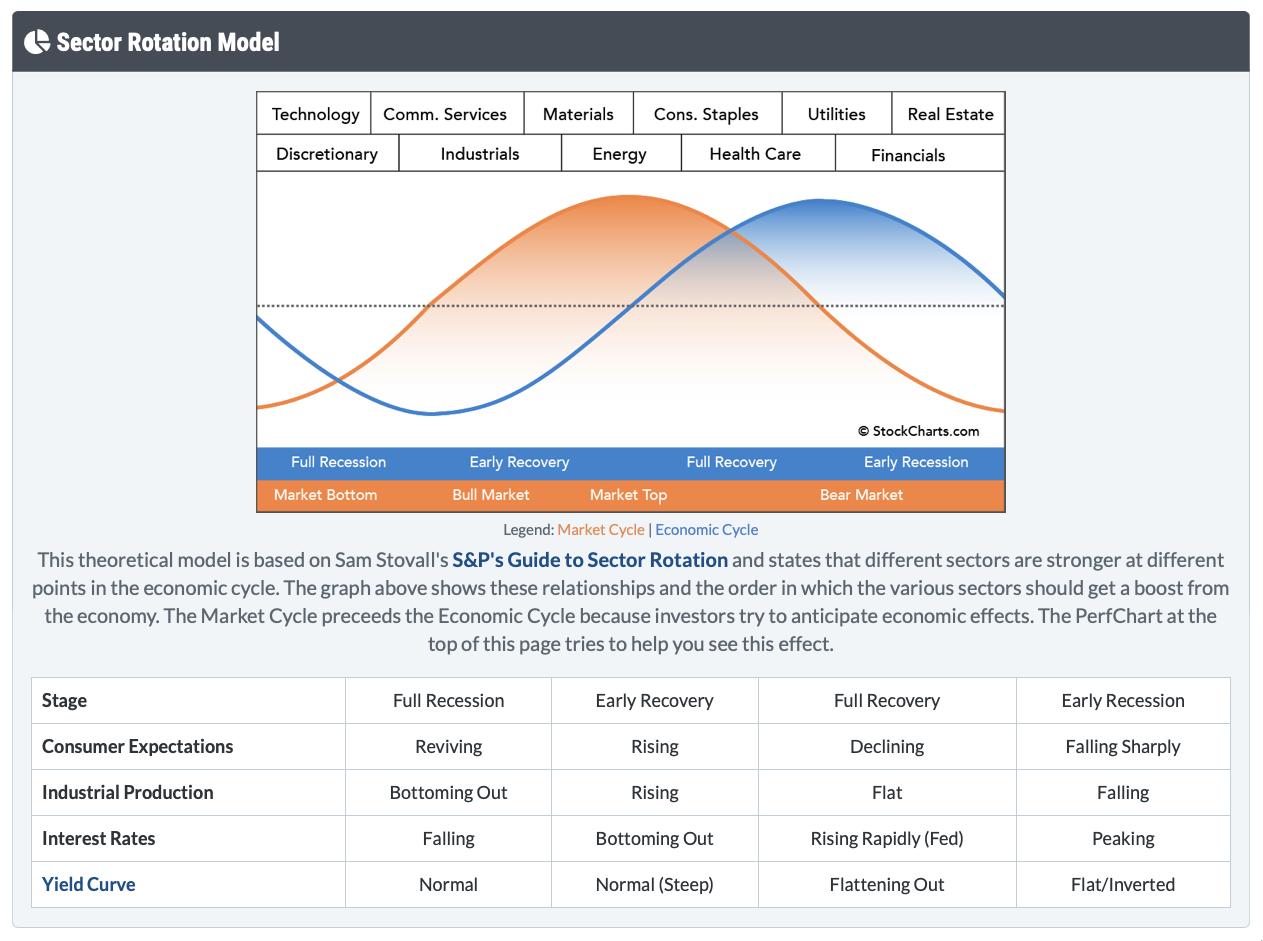Click the pie chart icon in header
The height and width of the screenshot is (941, 1263).
(x=37, y=42)
